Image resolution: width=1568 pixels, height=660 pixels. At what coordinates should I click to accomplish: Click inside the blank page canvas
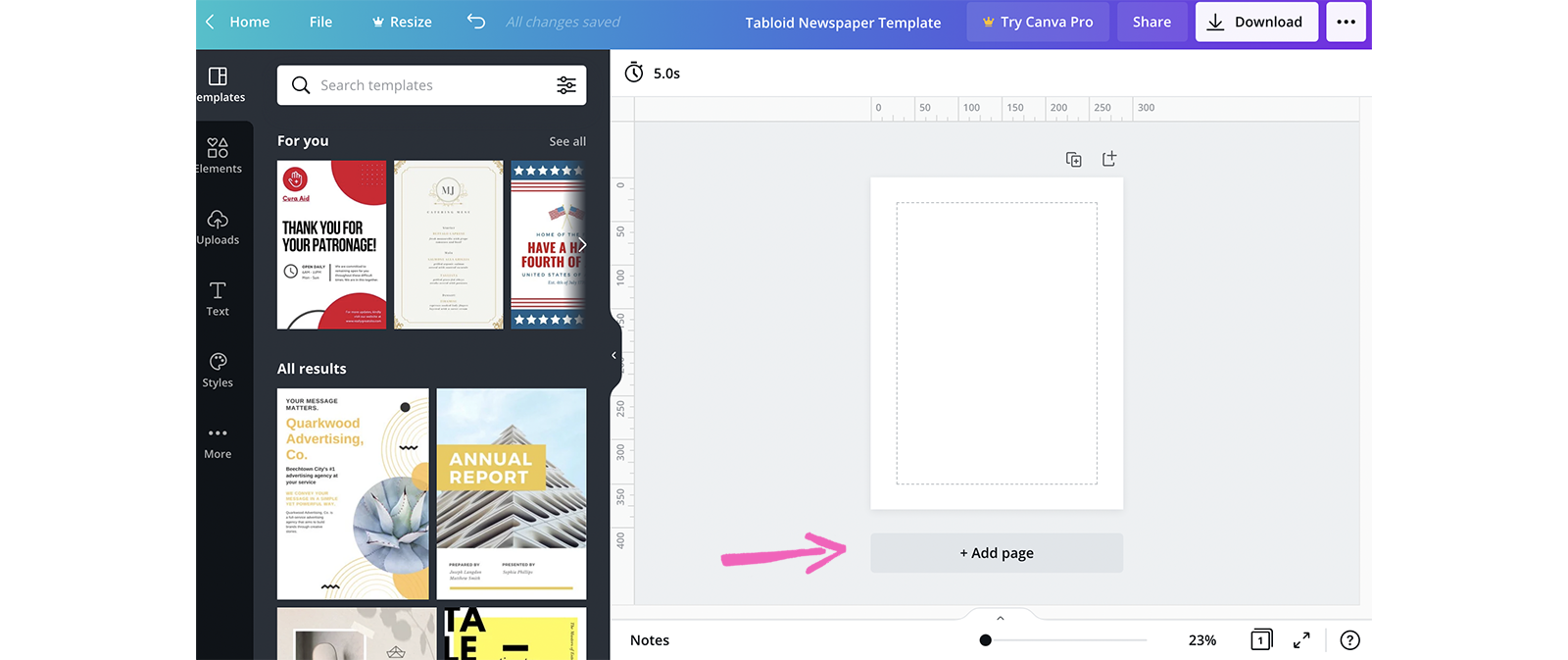coord(997,343)
